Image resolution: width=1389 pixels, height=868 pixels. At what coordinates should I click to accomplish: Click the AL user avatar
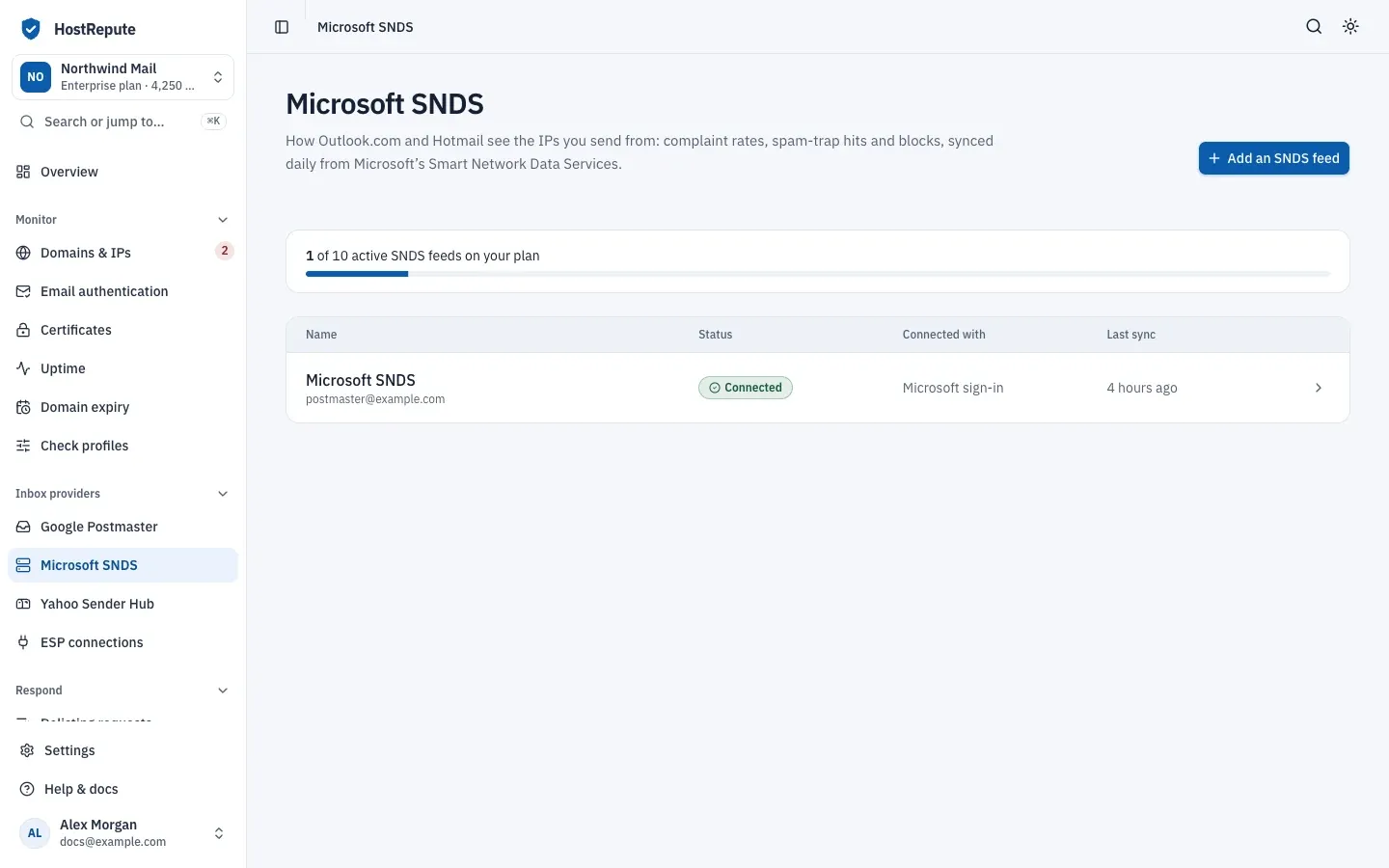click(35, 833)
